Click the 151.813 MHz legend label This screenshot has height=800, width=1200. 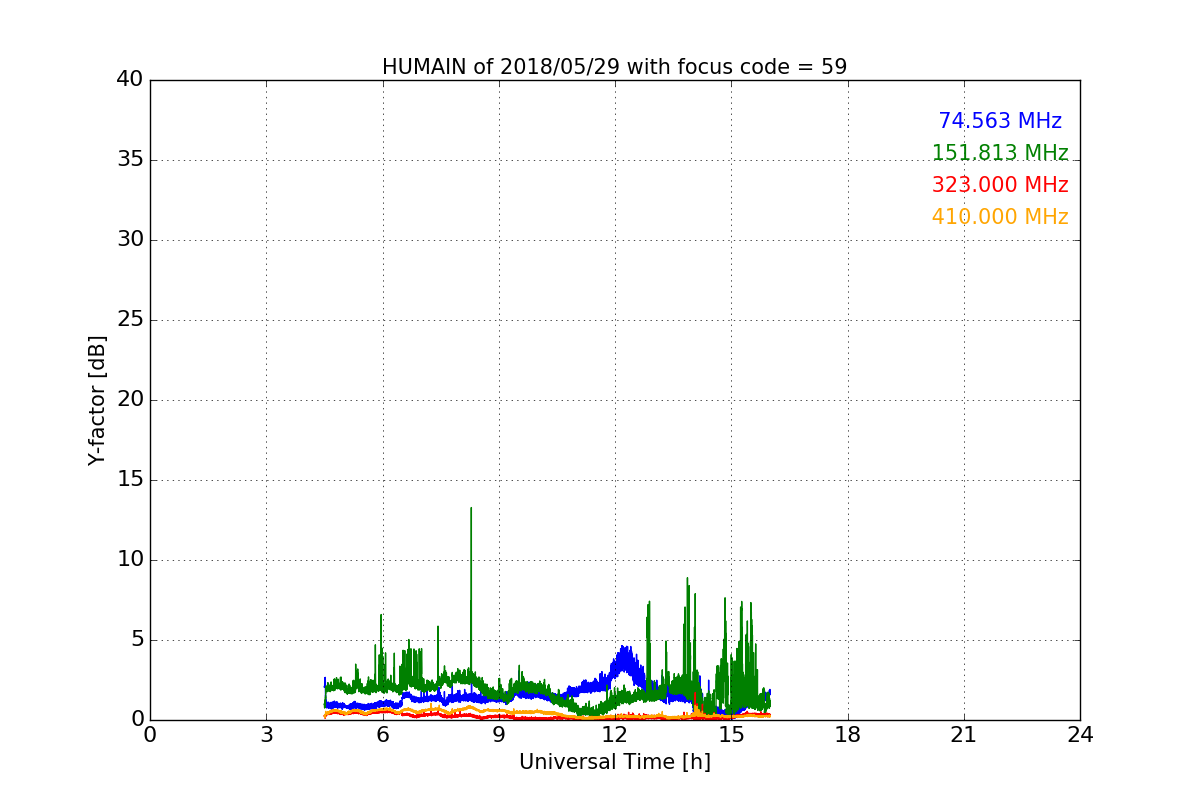click(x=1000, y=153)
